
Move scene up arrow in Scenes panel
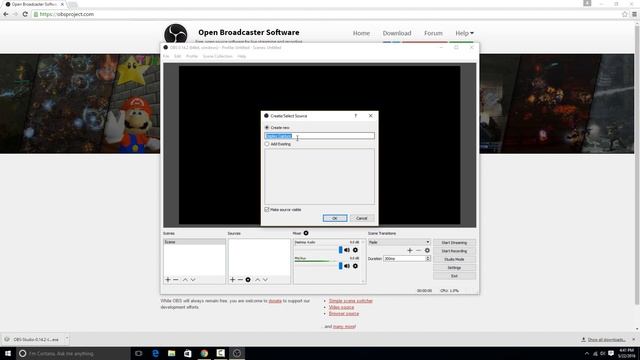185,280
